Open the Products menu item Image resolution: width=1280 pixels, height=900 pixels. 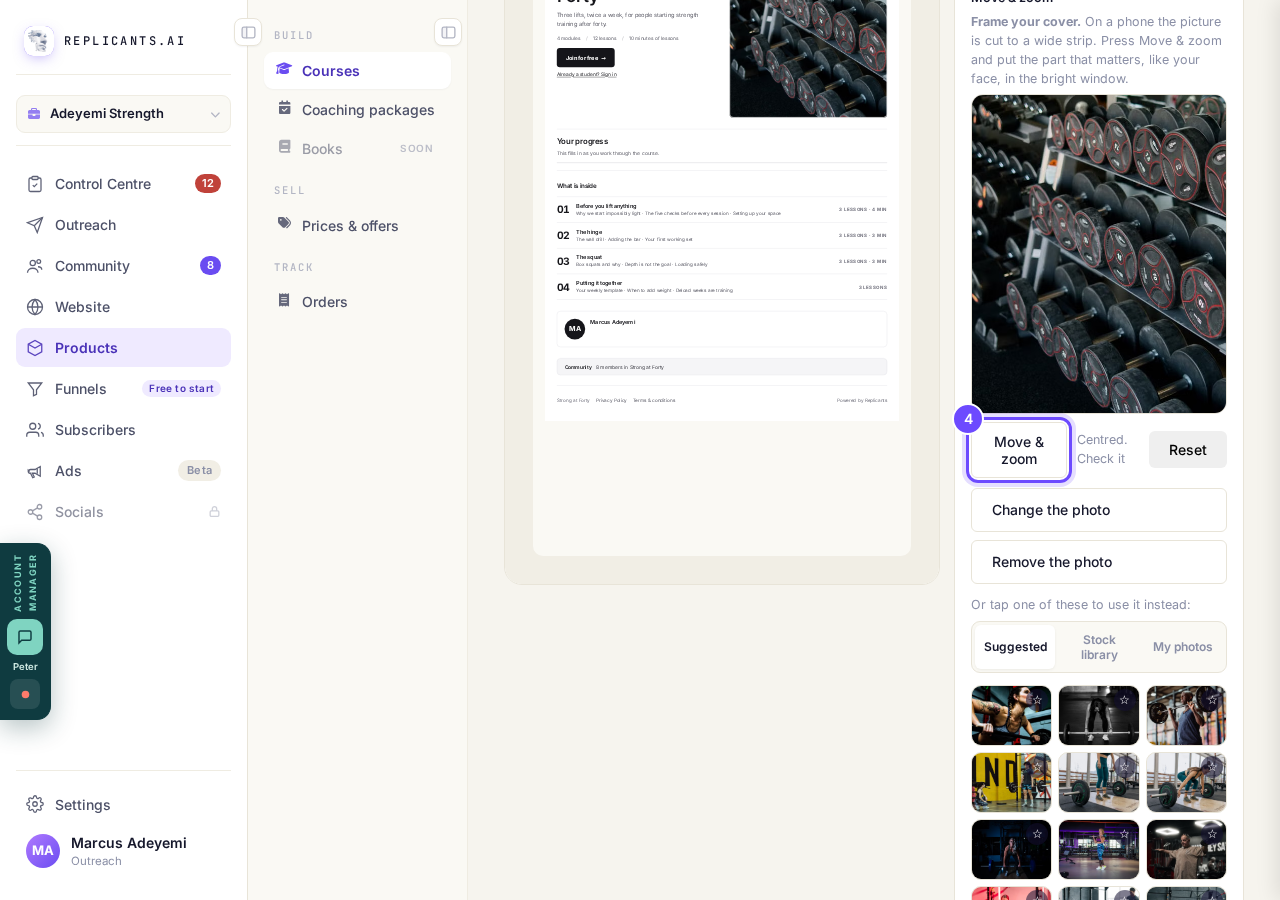(x=123, y=348)
